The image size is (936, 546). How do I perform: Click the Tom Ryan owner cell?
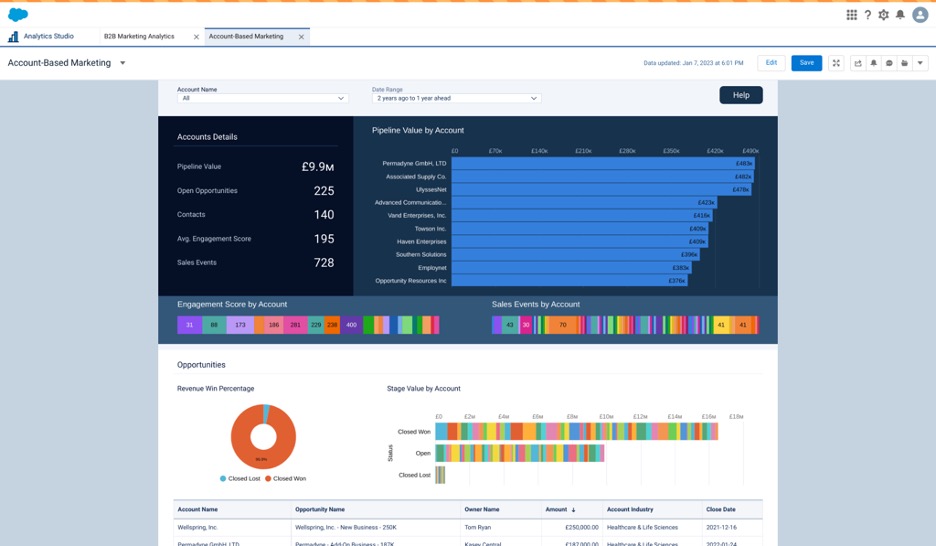click(x=478, y=528)
